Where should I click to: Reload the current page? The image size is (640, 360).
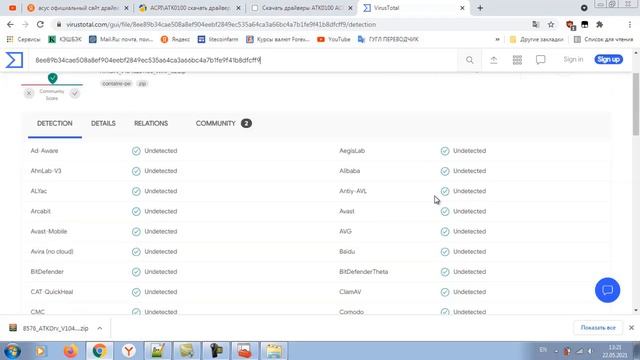pyautogui.click(x=40, y=24)
